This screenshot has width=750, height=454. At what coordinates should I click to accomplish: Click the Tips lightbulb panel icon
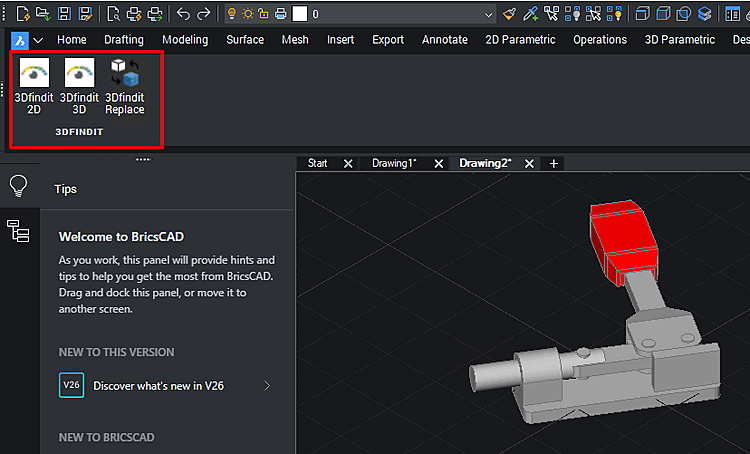click(x=19, y=186)
